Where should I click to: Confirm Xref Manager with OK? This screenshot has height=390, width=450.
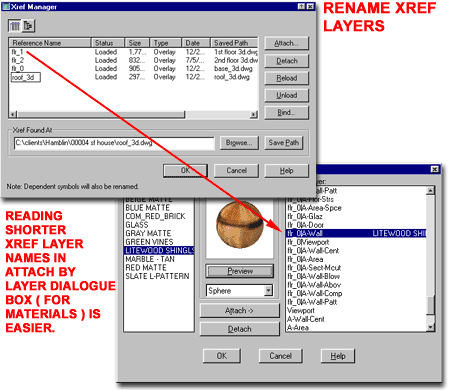point(185,171)
